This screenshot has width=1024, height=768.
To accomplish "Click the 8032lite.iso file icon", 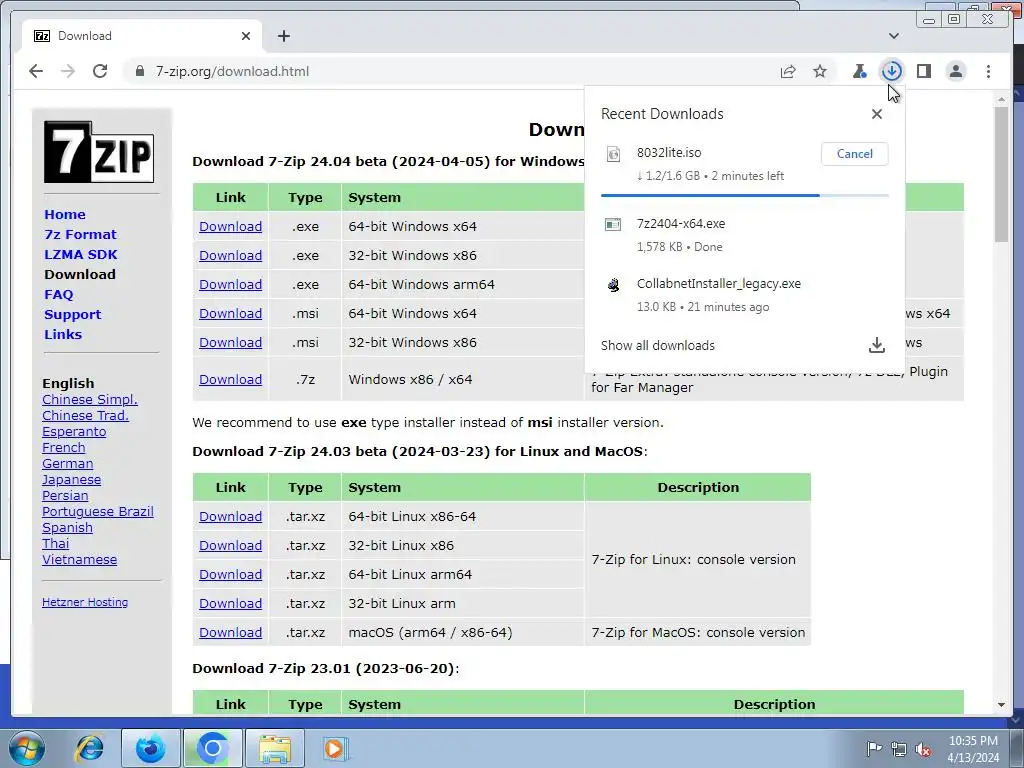I will (x=613, y=154).
